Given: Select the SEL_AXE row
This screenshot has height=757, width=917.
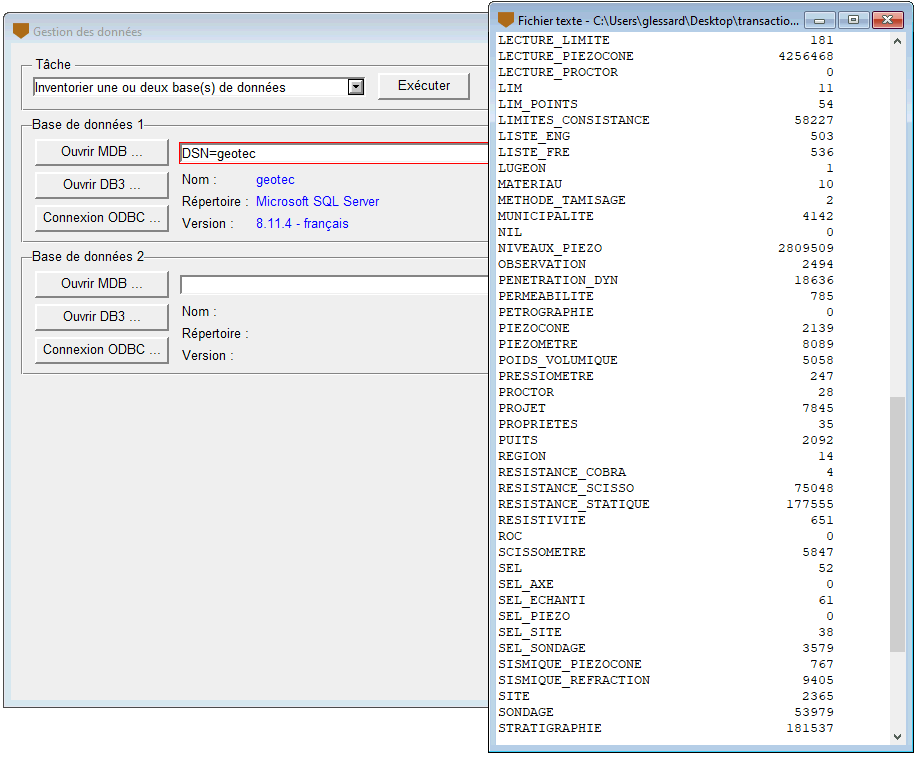Looking at the screenshot, I should (x=666, y=584).
